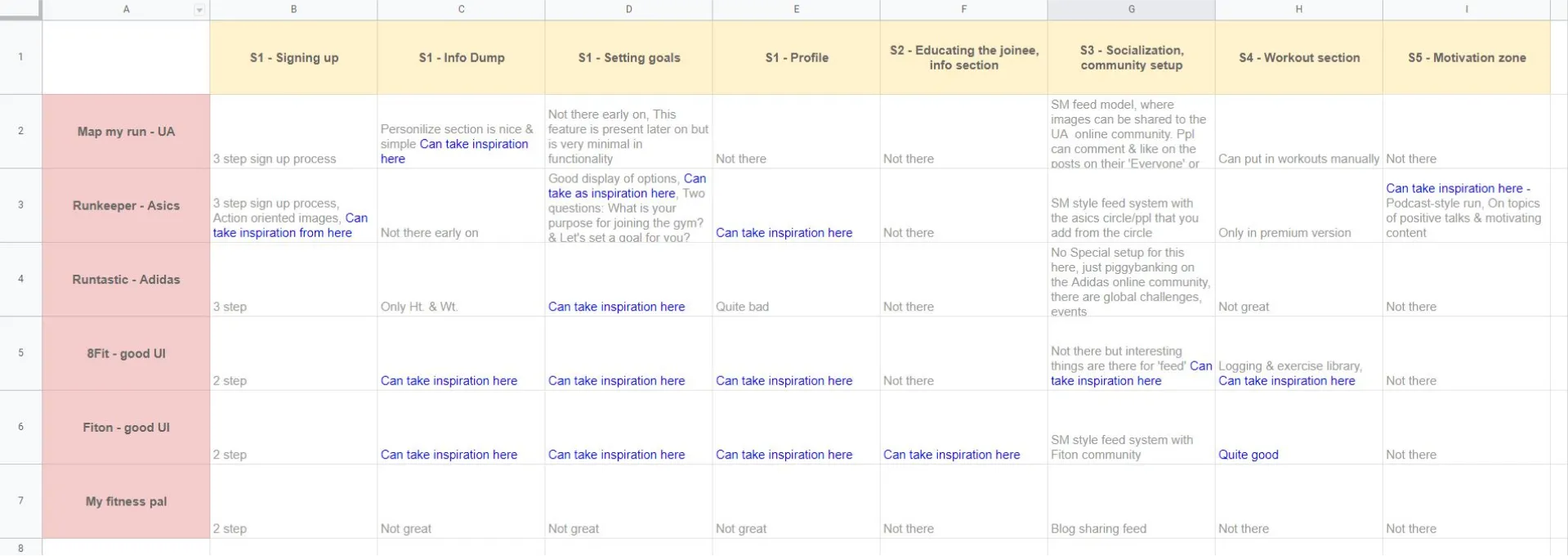Click 'SM feed model, where images' cell
The width and height of the screenshot is (1568, 556).
pos(1131,132)
